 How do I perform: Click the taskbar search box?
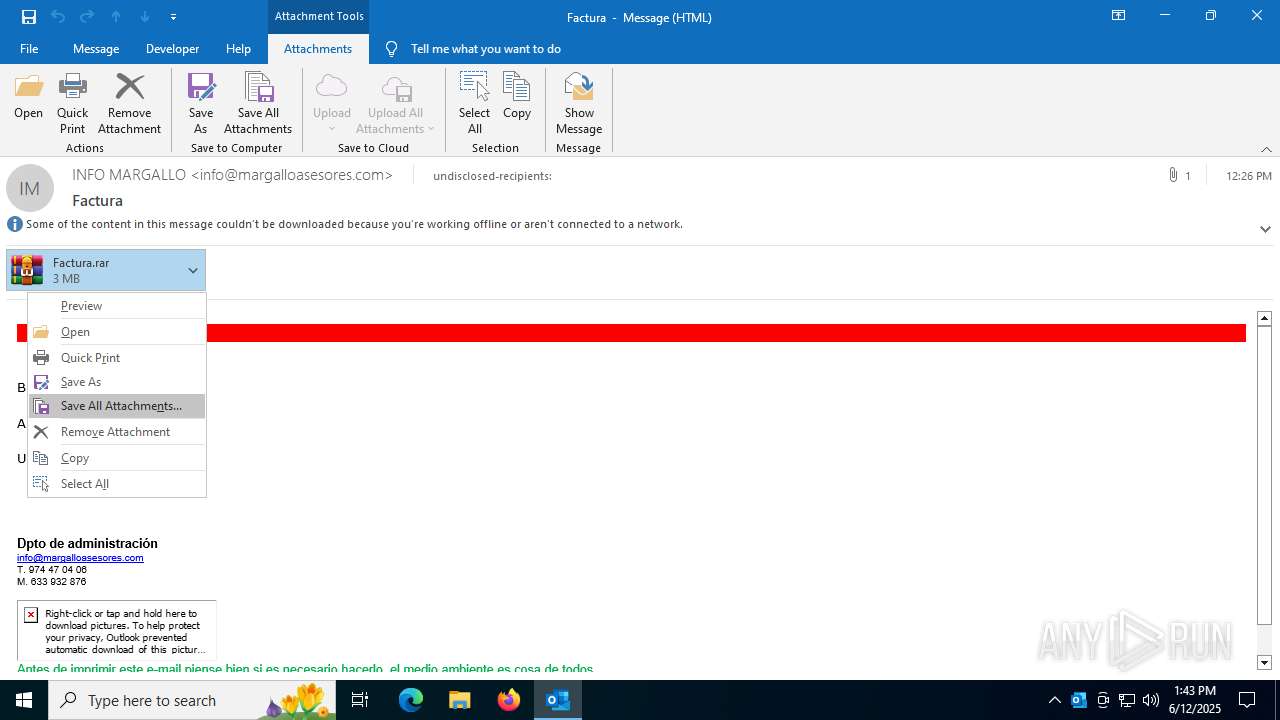click(x=193, y=700)
